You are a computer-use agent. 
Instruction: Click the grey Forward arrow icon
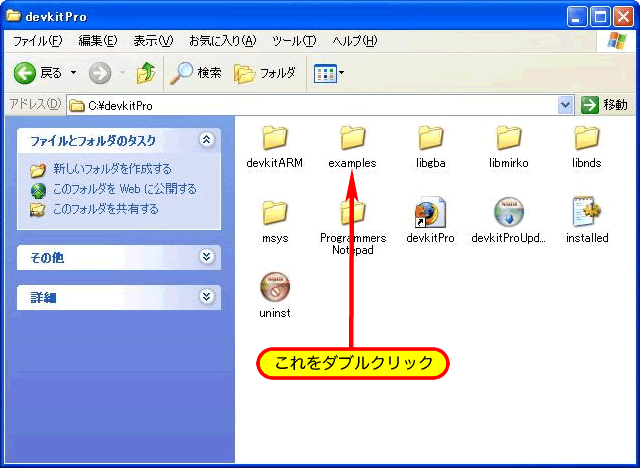tap(100, 73)
